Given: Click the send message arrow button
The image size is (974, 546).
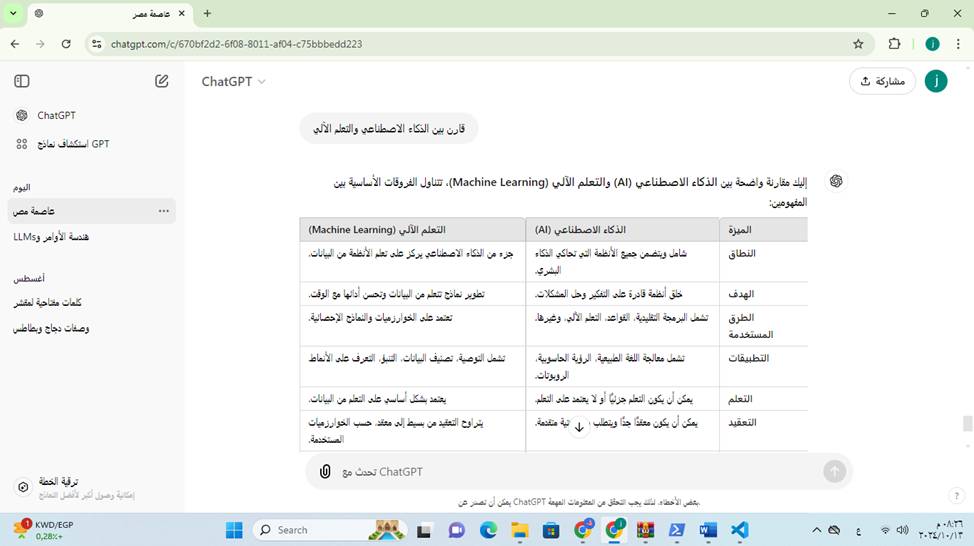Looking at the screenshot, I should (x=834, y=471).
